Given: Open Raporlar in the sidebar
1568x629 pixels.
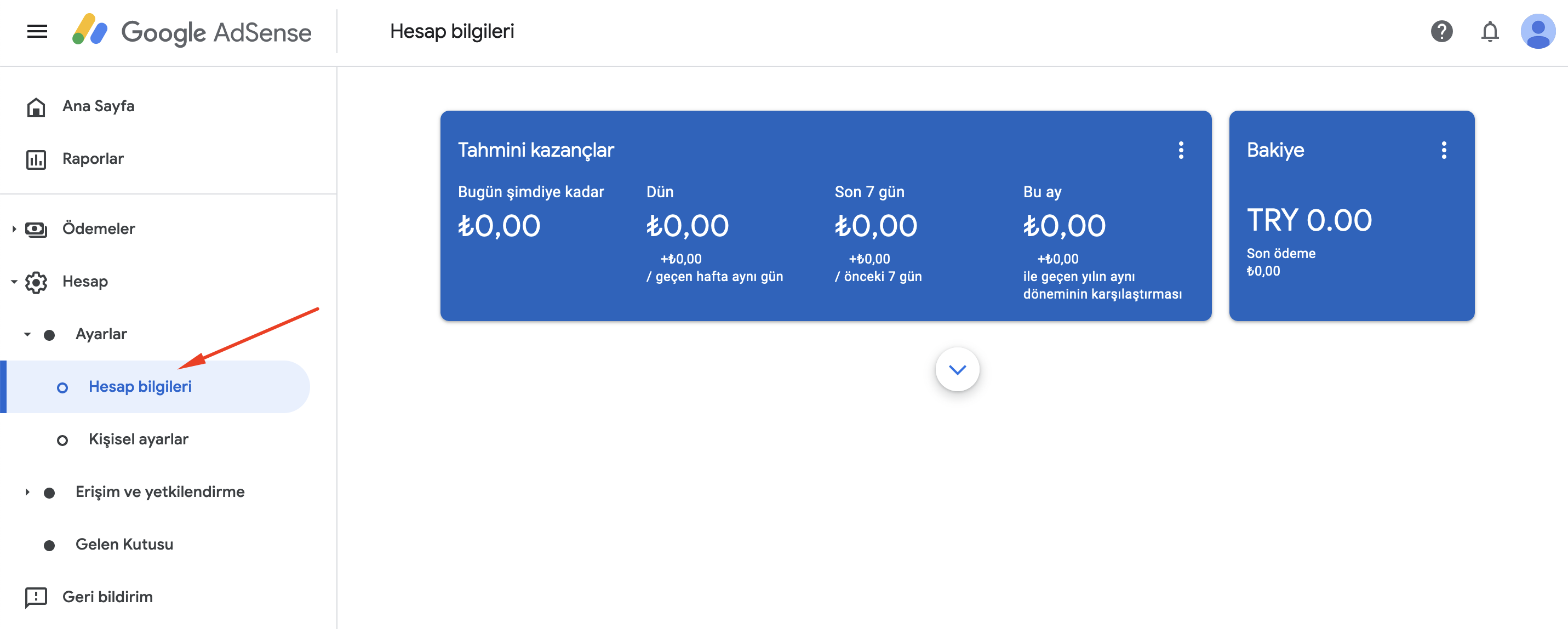Looking at the screenshot, I should pos(93,159).
